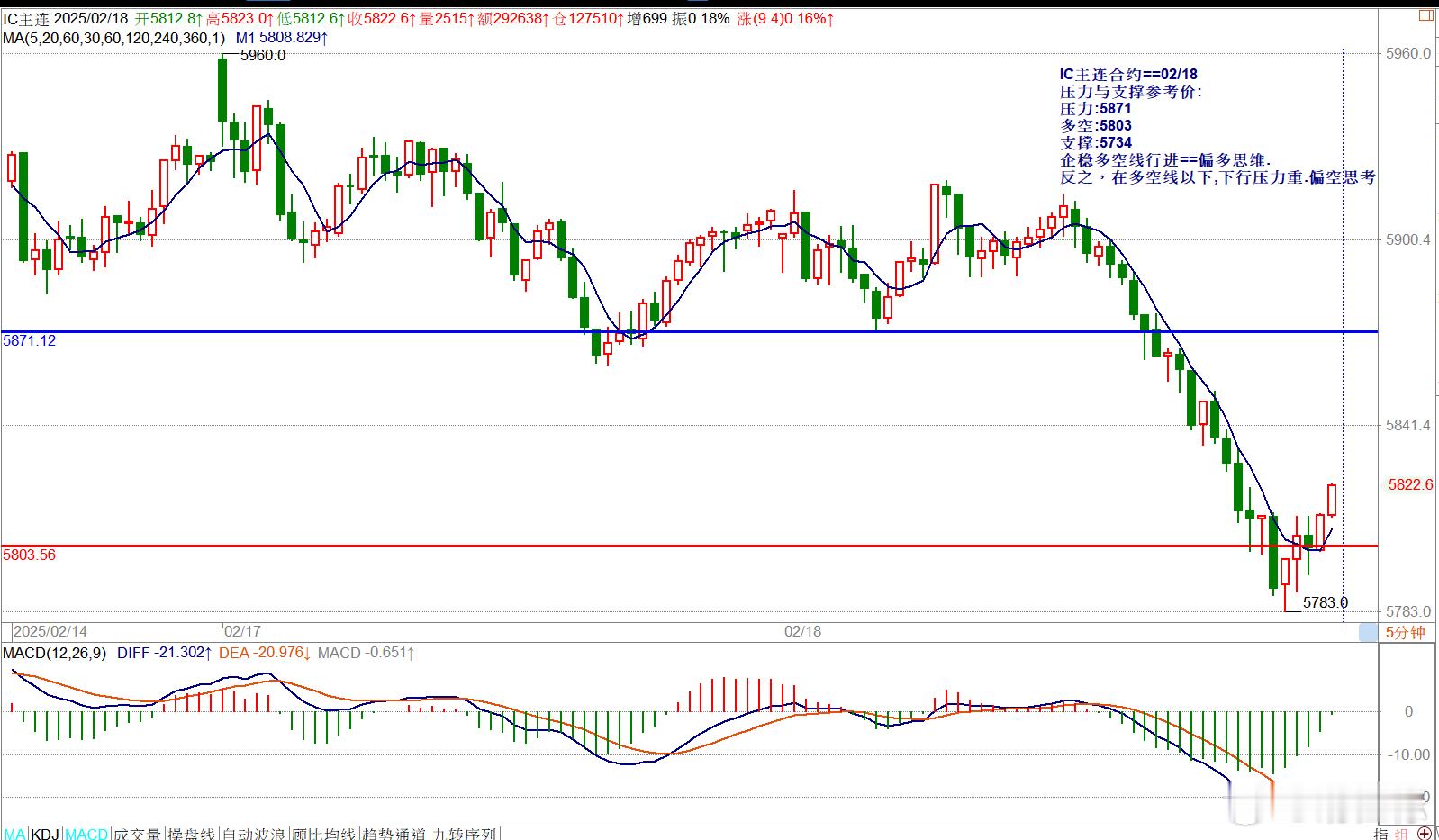Click the 02/17 date marker on time axis
This screenshot has width=1439, height=840.
(242, 631)
